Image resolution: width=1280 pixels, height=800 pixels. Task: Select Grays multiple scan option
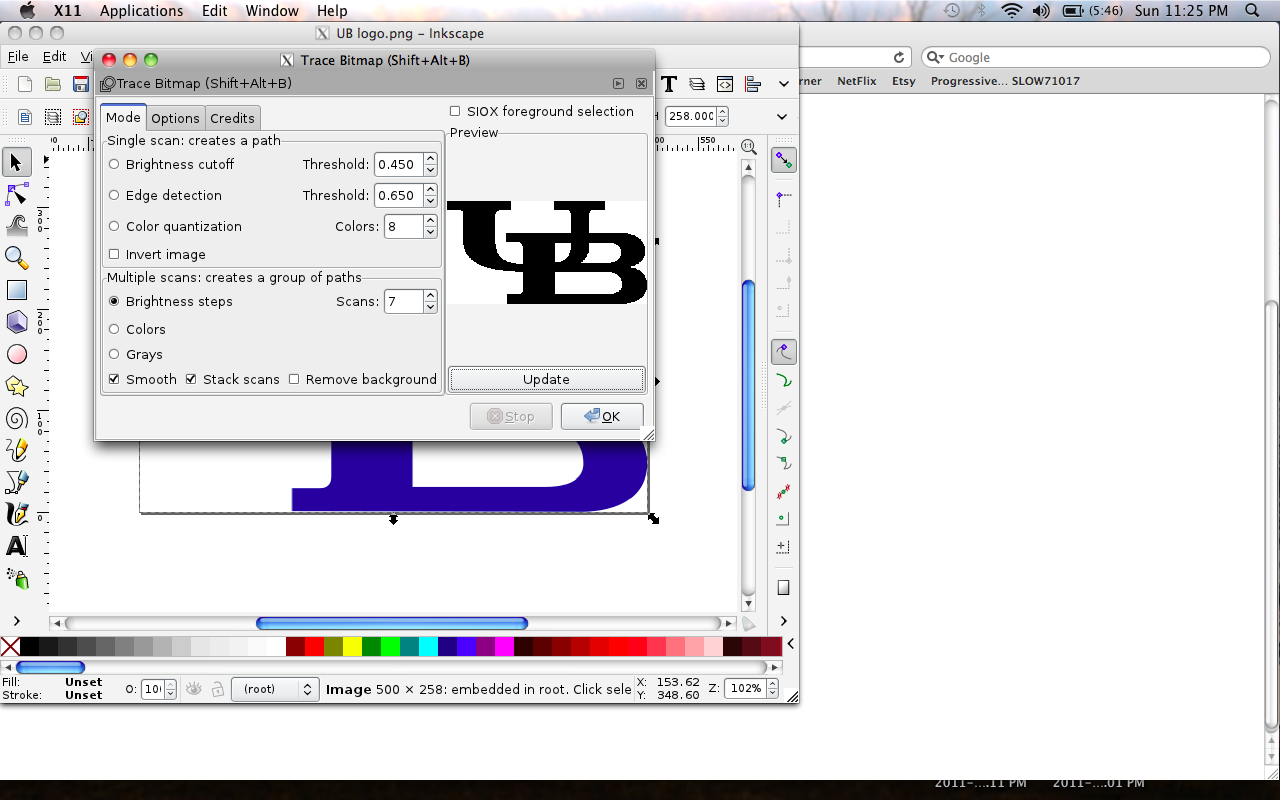pos(114,354)
